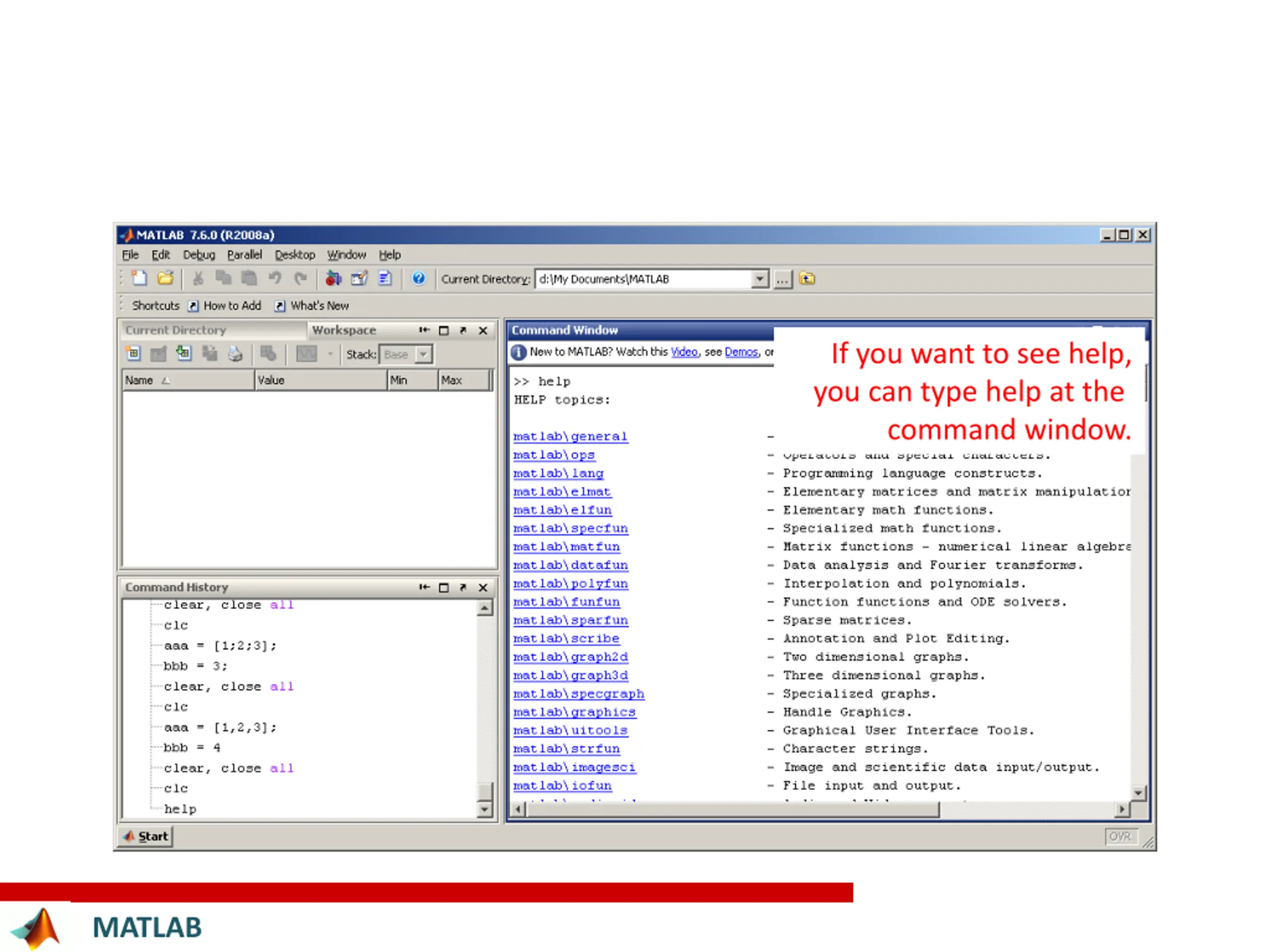Screen dimensions: 1270x952
Task: Click the Current Directory path field
Action: (643, 279)
